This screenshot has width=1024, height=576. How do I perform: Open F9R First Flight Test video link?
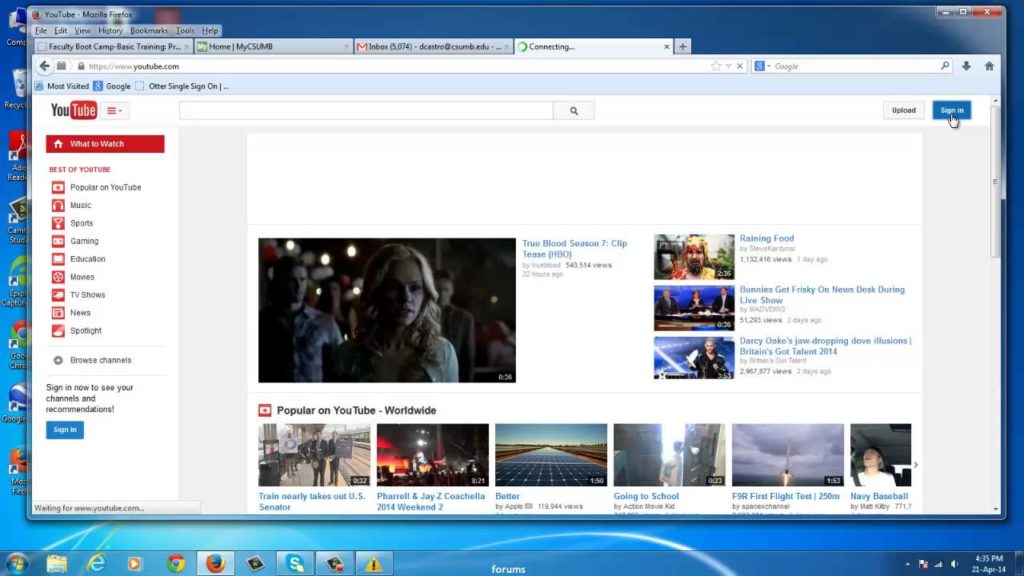[786, 496]
